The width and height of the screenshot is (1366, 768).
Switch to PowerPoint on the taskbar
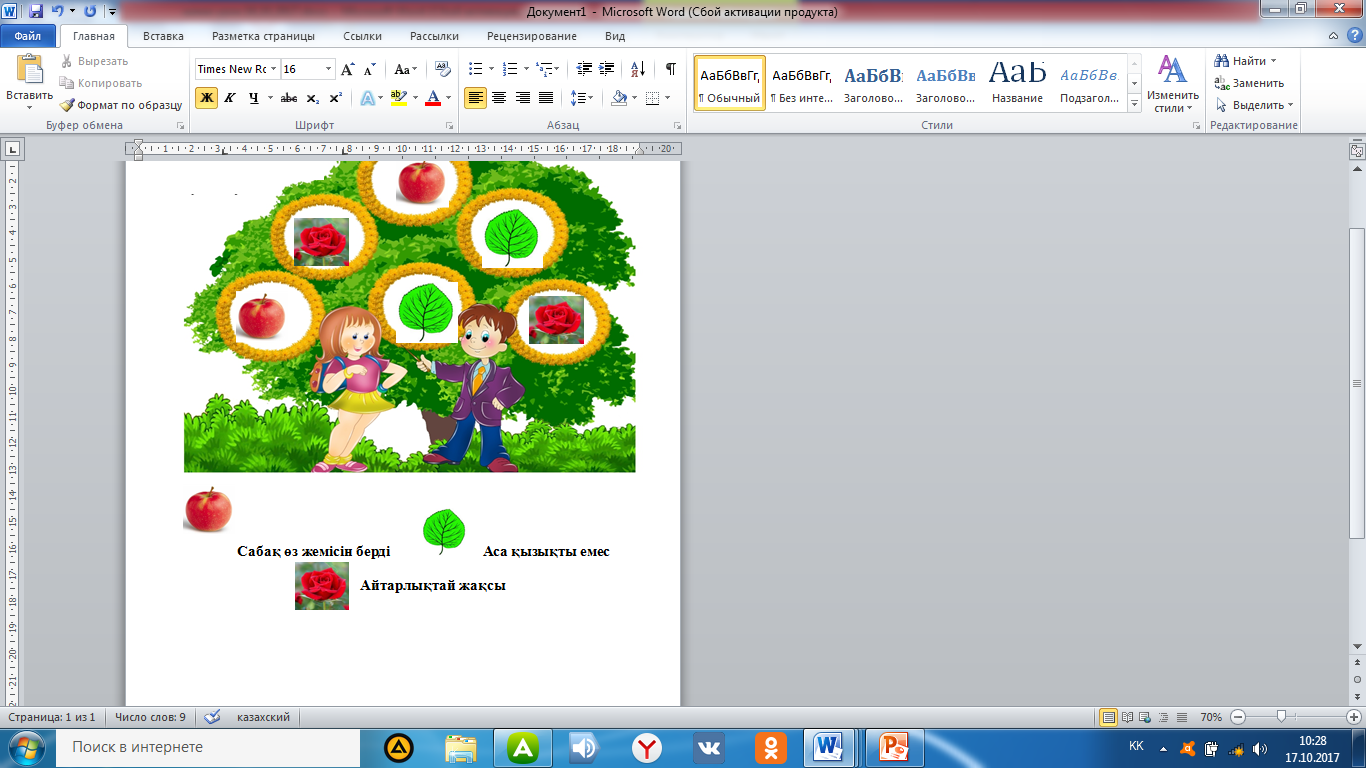pos(893,748)
